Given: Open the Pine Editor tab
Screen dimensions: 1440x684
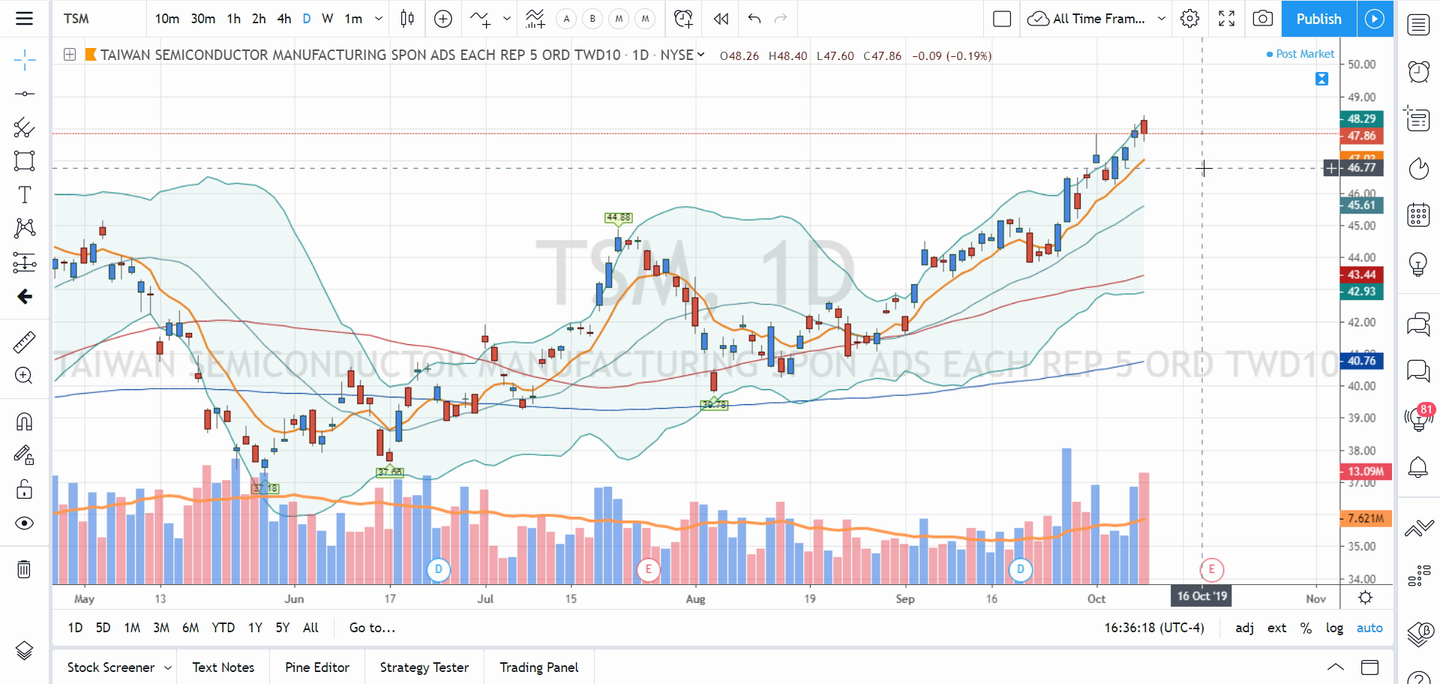Looking at the screenshot, I should 317,667.
